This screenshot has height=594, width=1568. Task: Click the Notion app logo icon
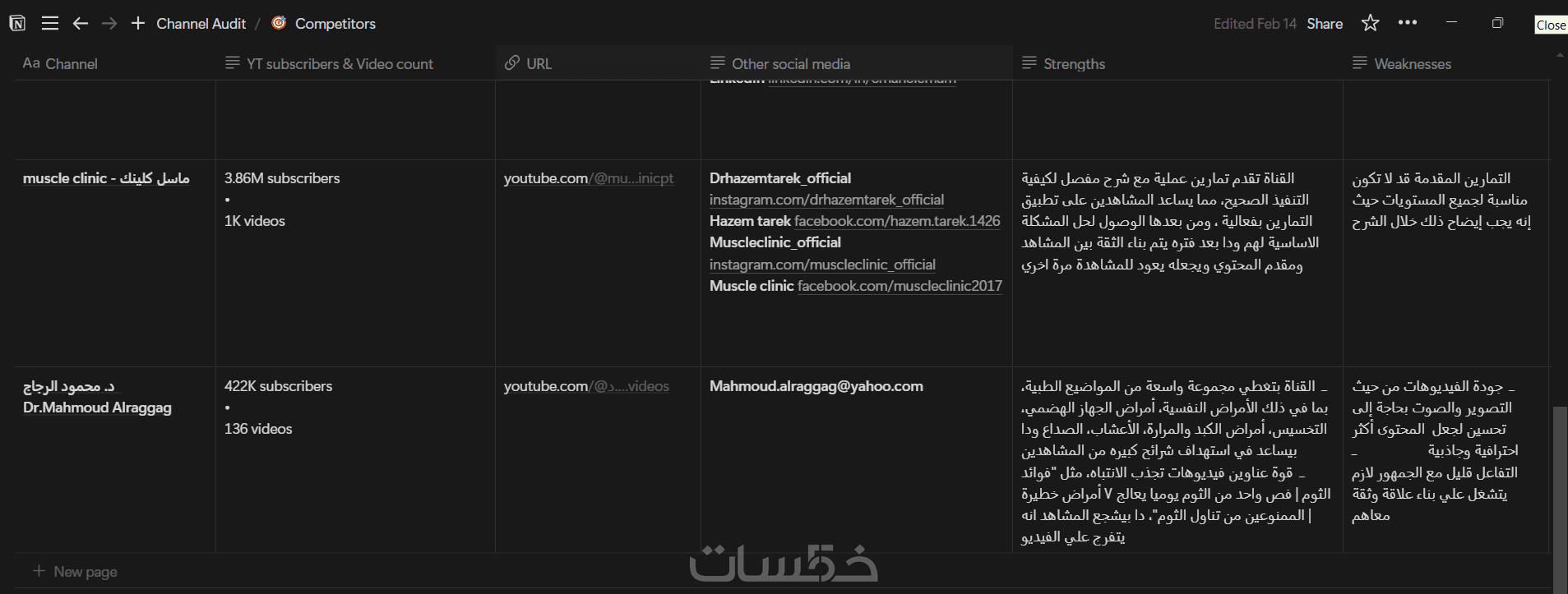[17, 23]
